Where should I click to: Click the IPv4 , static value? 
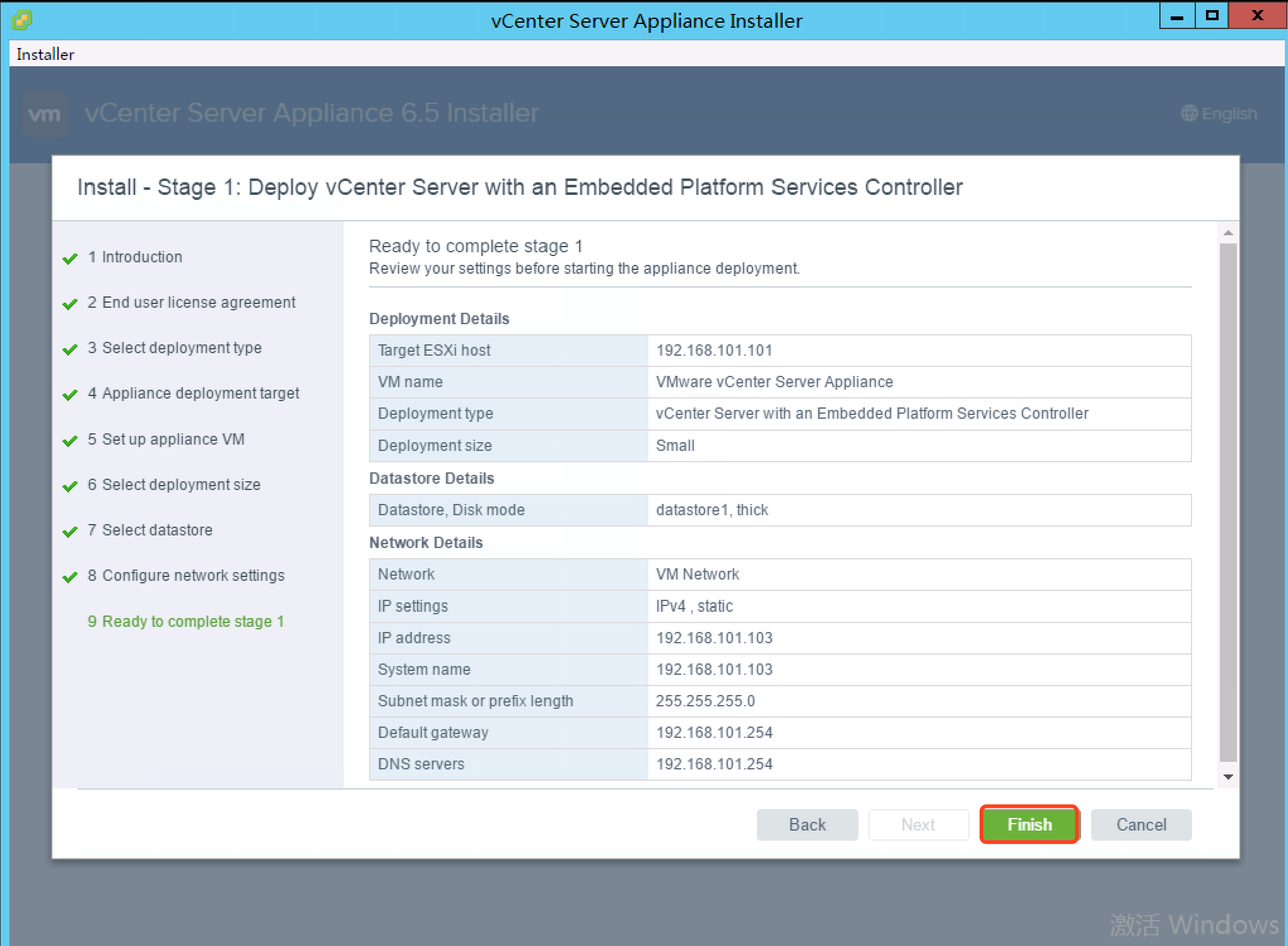coord(694,606)
